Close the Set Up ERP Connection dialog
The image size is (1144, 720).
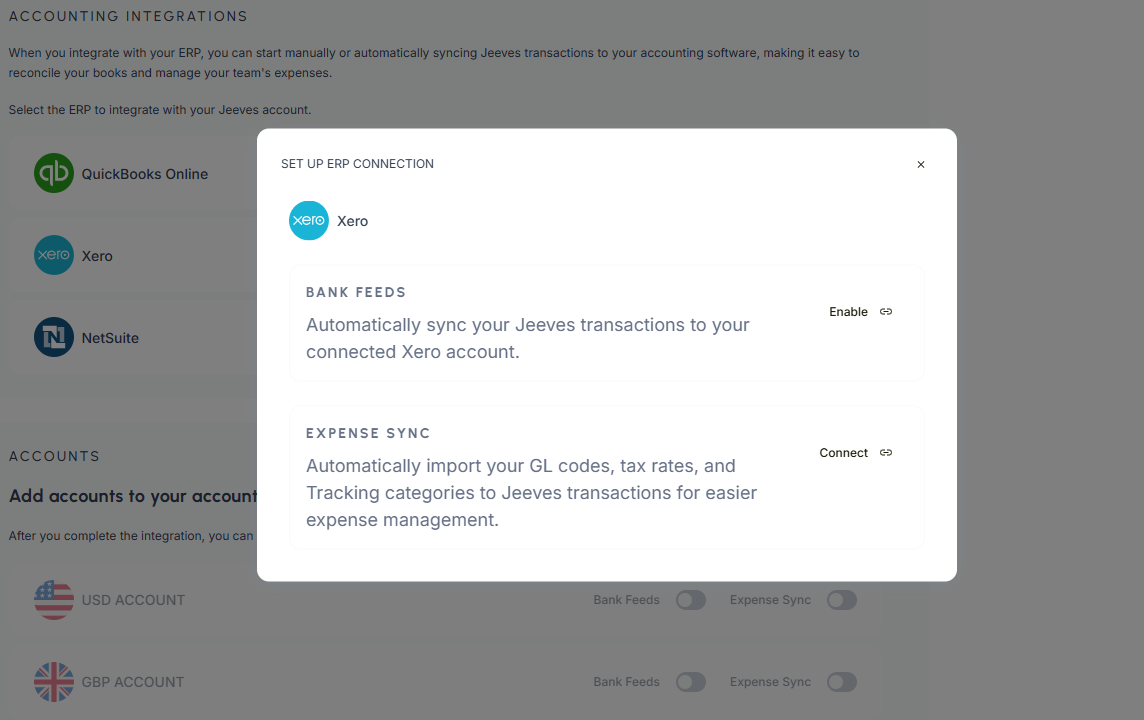click(x=921, y=165)
